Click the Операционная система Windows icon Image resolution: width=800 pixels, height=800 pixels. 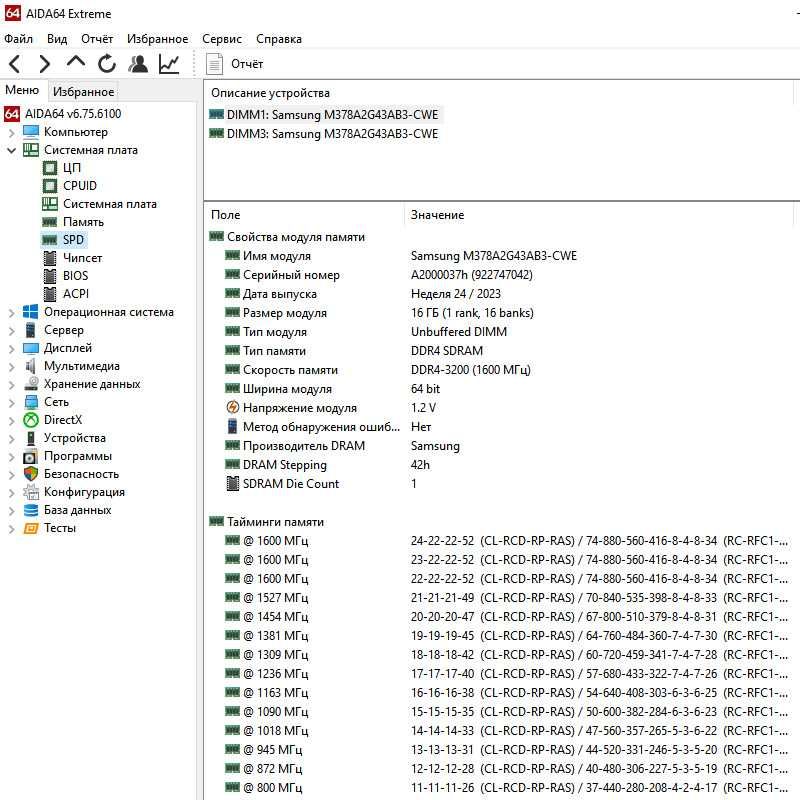(x=31, y=312)
